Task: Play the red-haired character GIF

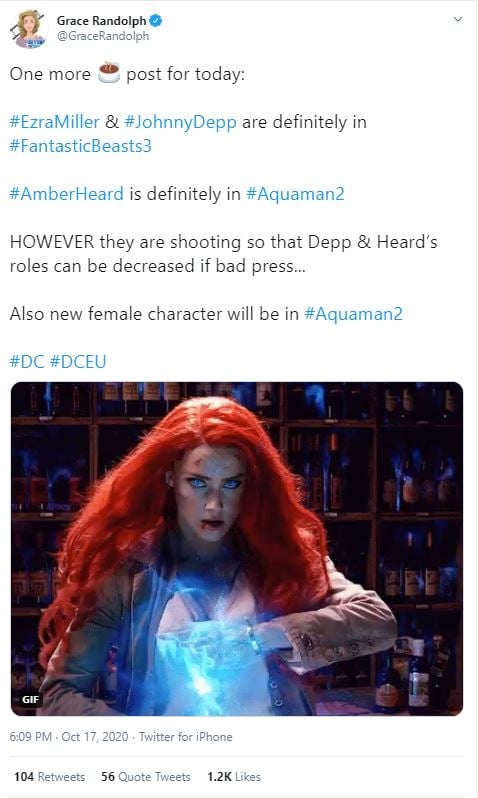Action: (x=237, y=549)
